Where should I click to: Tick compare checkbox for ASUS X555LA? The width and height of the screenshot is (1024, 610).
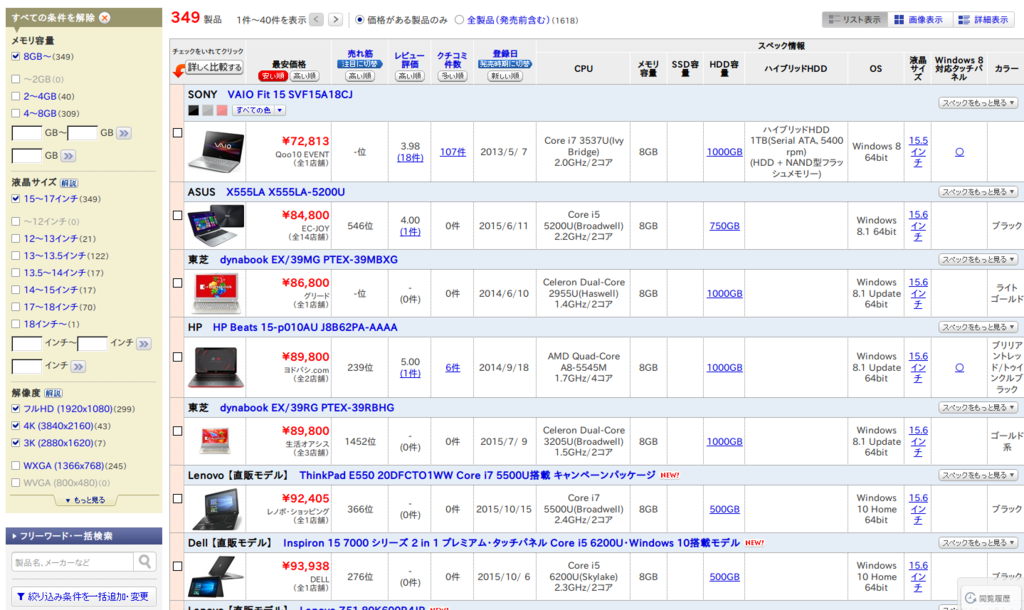(x=177, y=215)
